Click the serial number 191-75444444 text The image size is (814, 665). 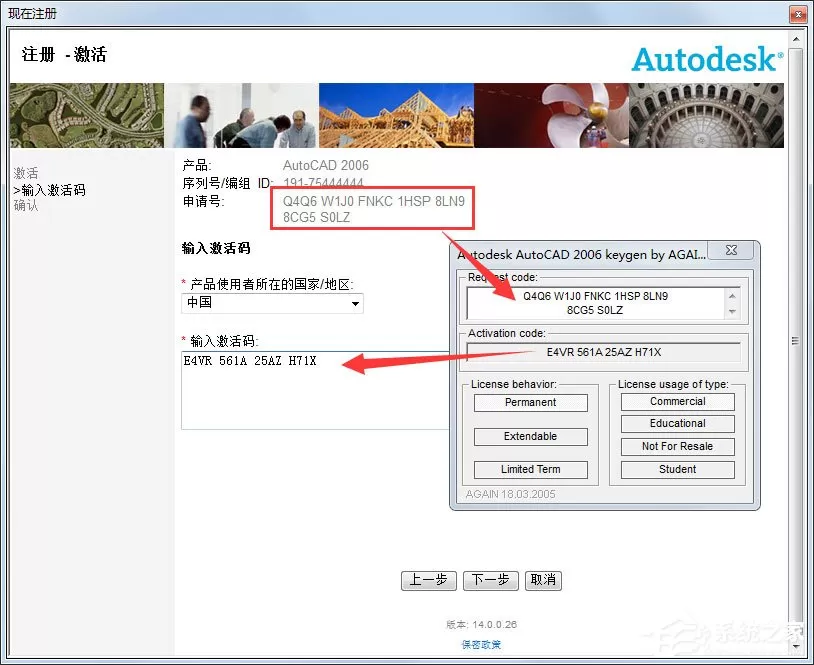323,183
